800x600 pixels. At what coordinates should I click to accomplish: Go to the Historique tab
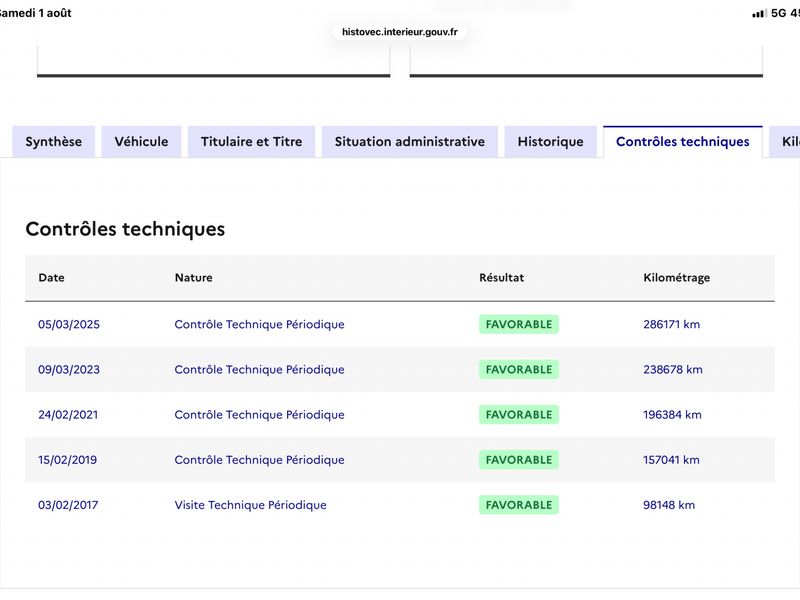[551, 141]
